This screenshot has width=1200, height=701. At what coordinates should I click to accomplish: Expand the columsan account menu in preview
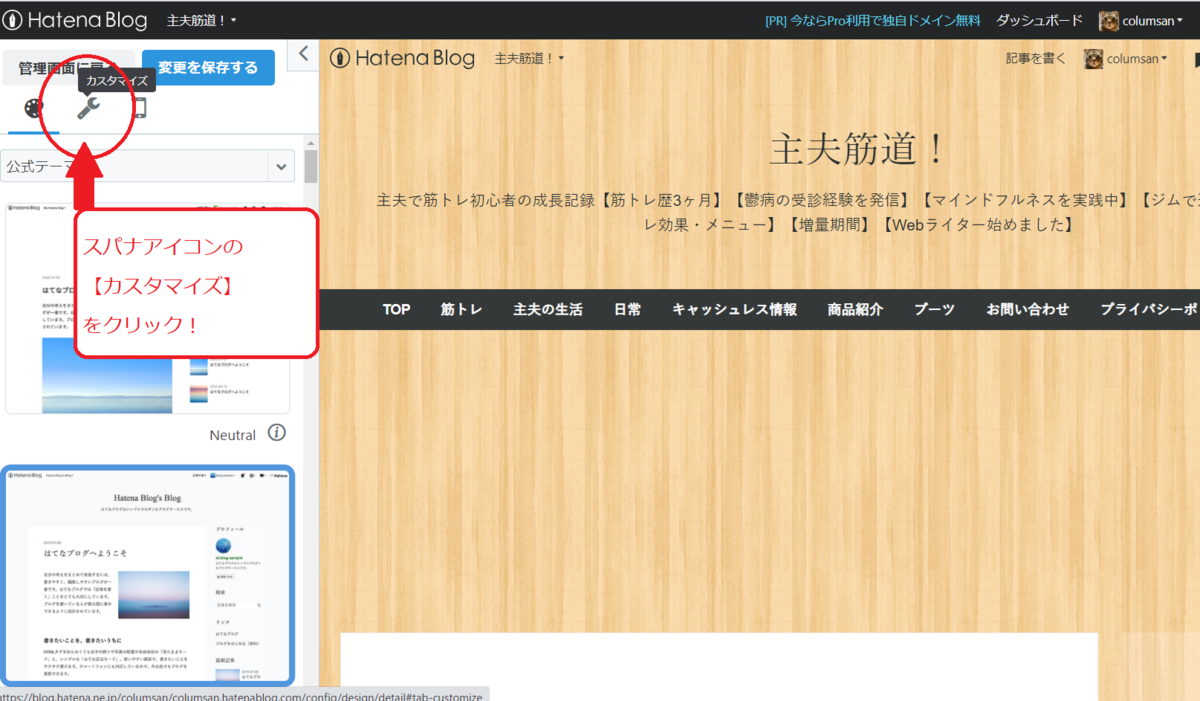point(1137,58)
